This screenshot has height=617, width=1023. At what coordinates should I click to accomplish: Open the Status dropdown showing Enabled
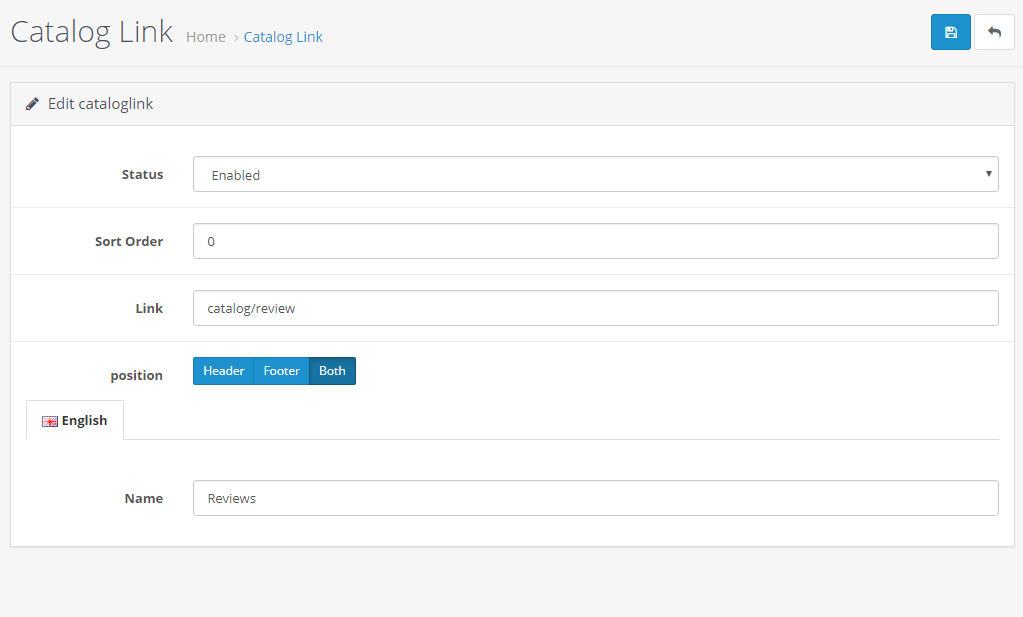coord(596,174)
